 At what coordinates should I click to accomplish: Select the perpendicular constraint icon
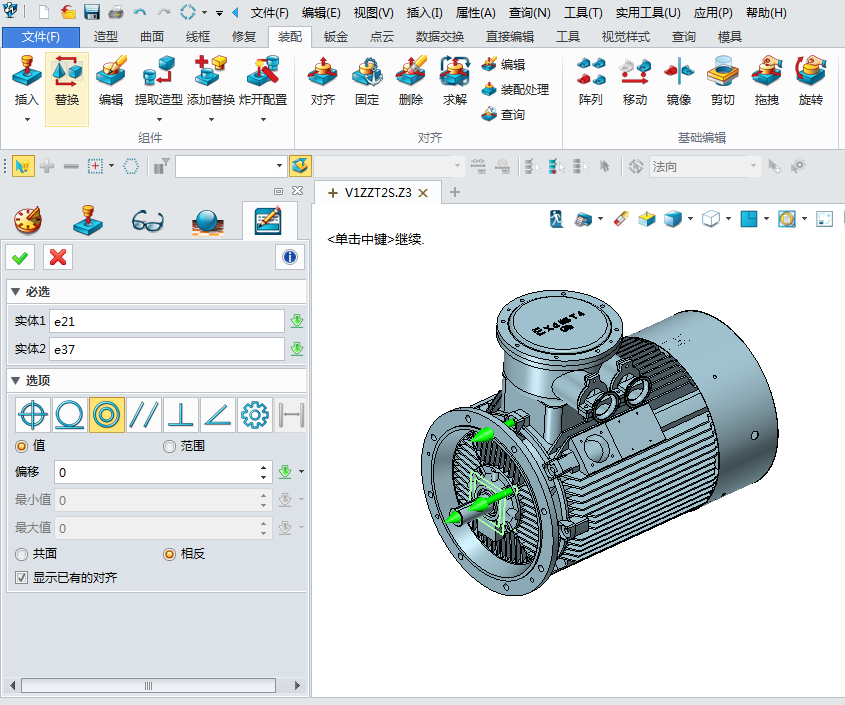point(181,414)
